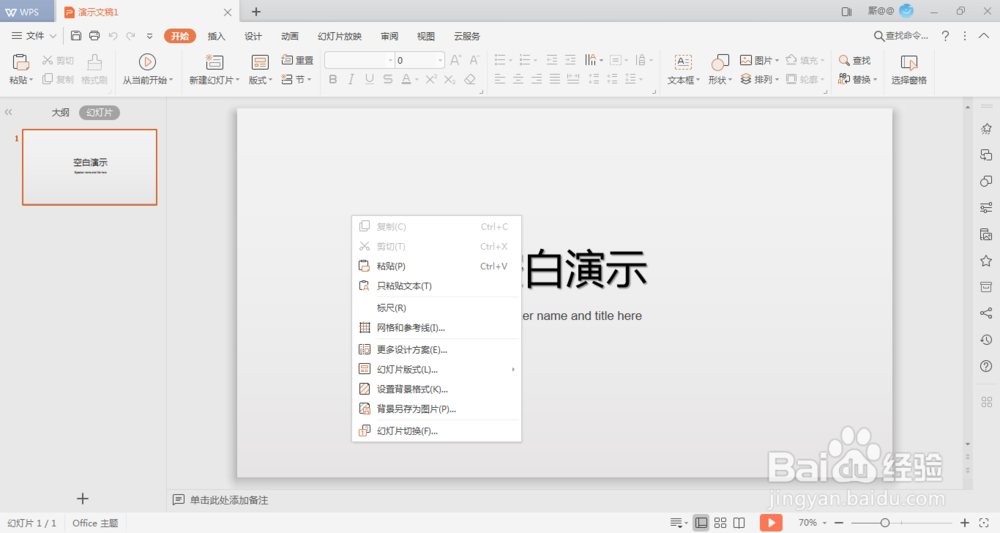Expand the File (文件) menu dropdown

coord(34,36)
